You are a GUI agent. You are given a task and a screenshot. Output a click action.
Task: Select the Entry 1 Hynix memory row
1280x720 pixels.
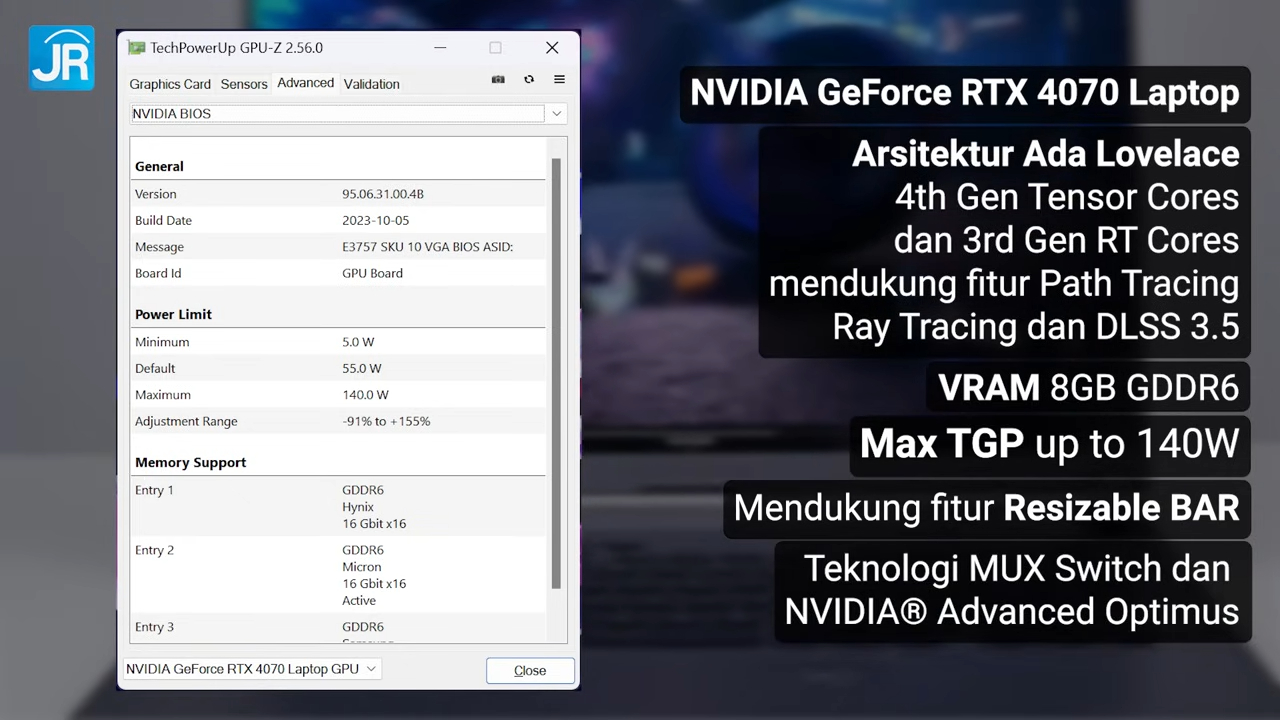[340, 506]
